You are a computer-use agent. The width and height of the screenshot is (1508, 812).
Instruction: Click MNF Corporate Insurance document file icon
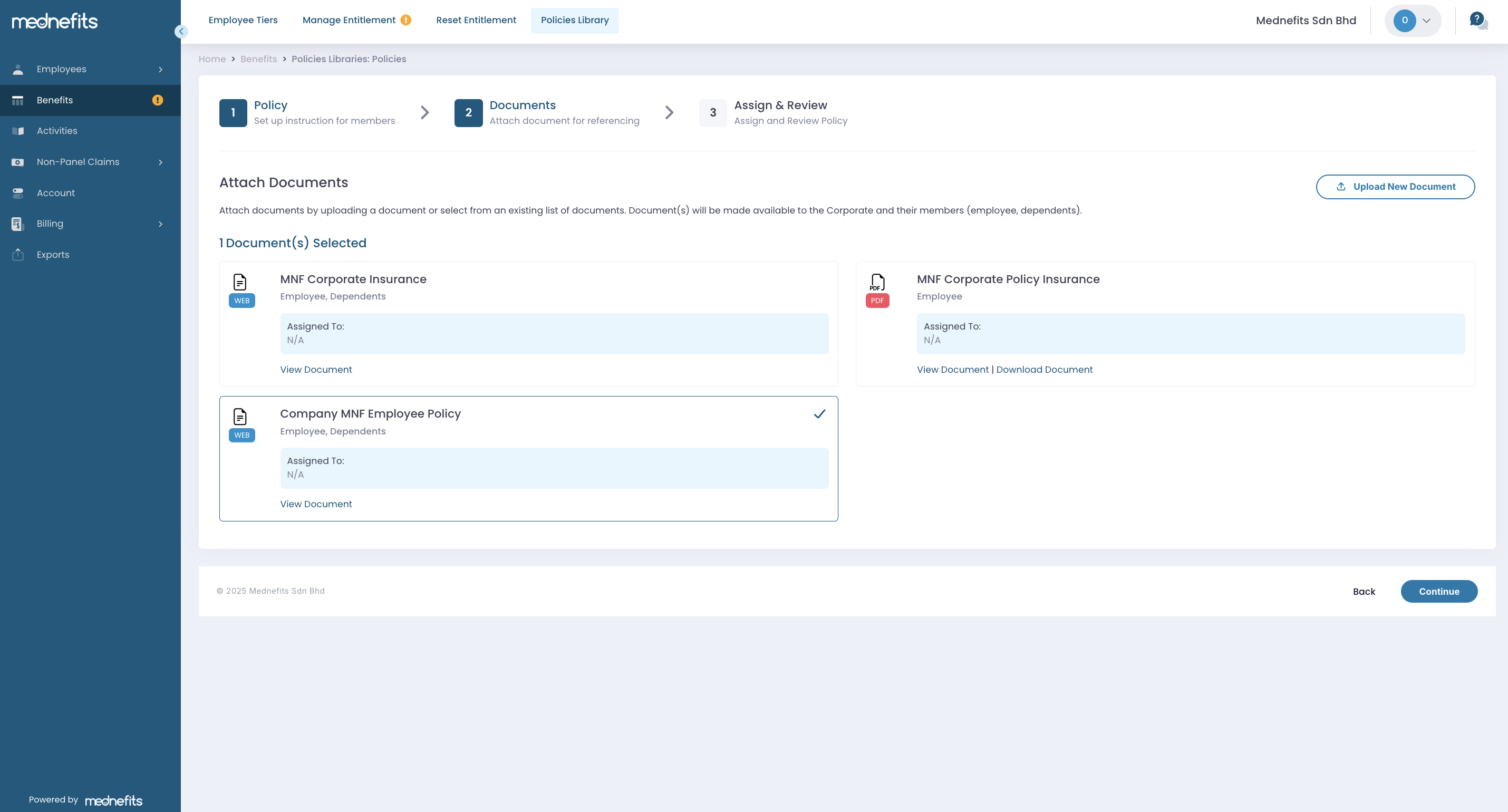coord(240,282)
